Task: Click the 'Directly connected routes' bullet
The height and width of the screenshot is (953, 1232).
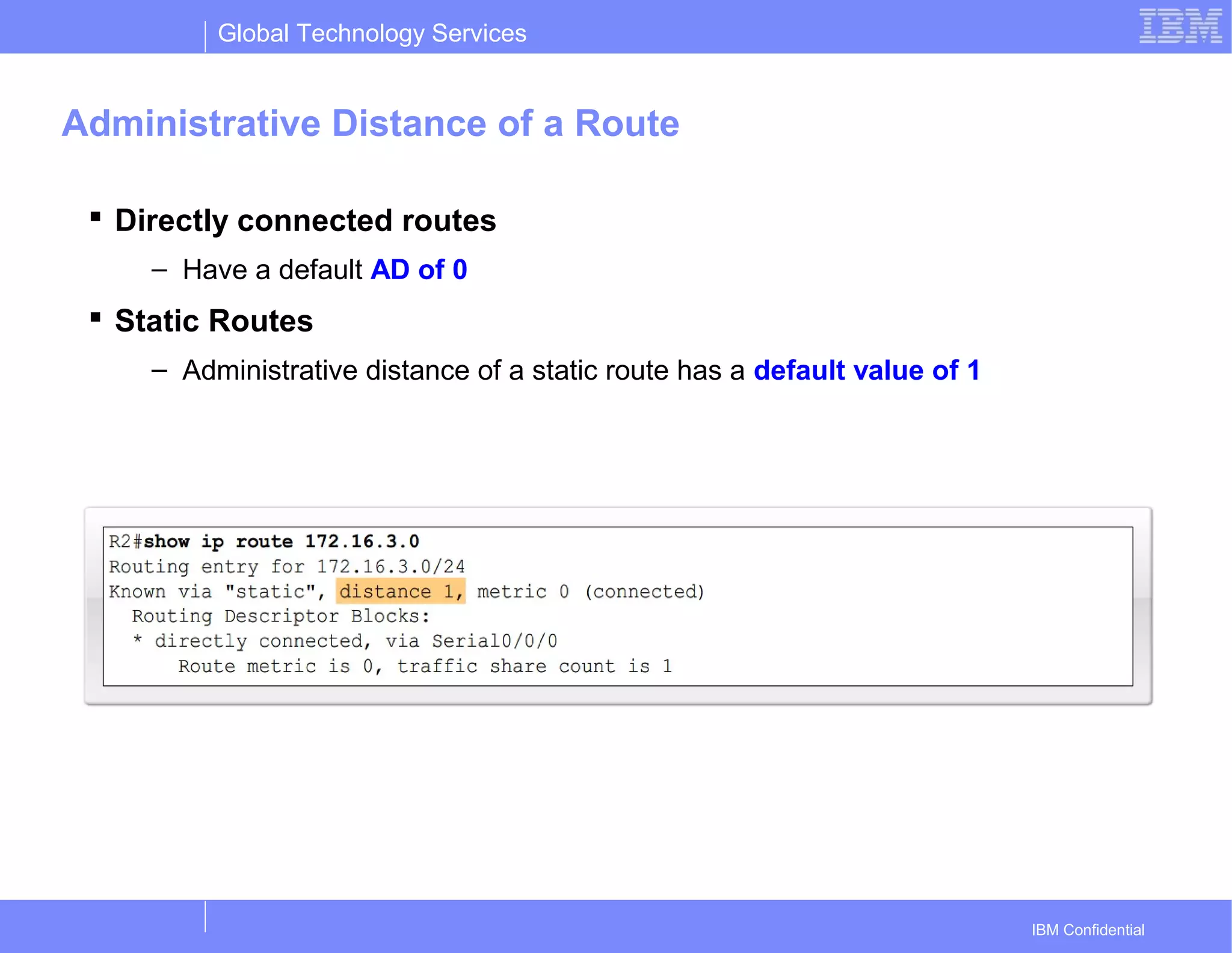Action: [x=306, y=220]
